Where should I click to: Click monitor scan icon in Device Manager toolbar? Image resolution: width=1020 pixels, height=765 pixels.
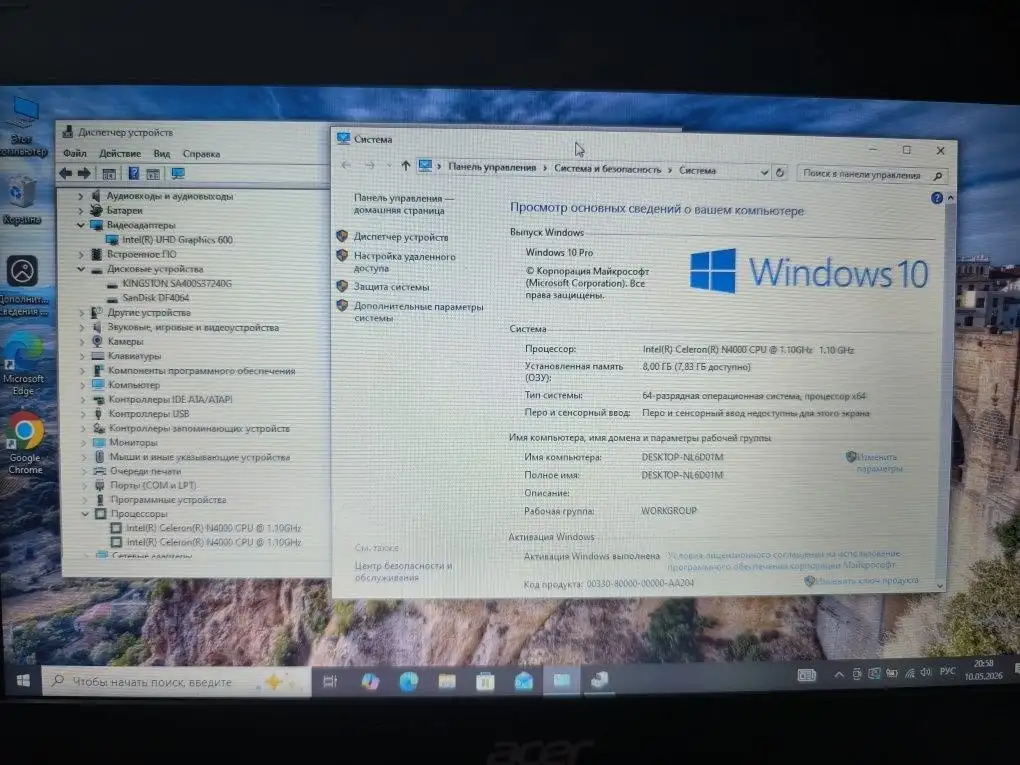click(178, 173)
